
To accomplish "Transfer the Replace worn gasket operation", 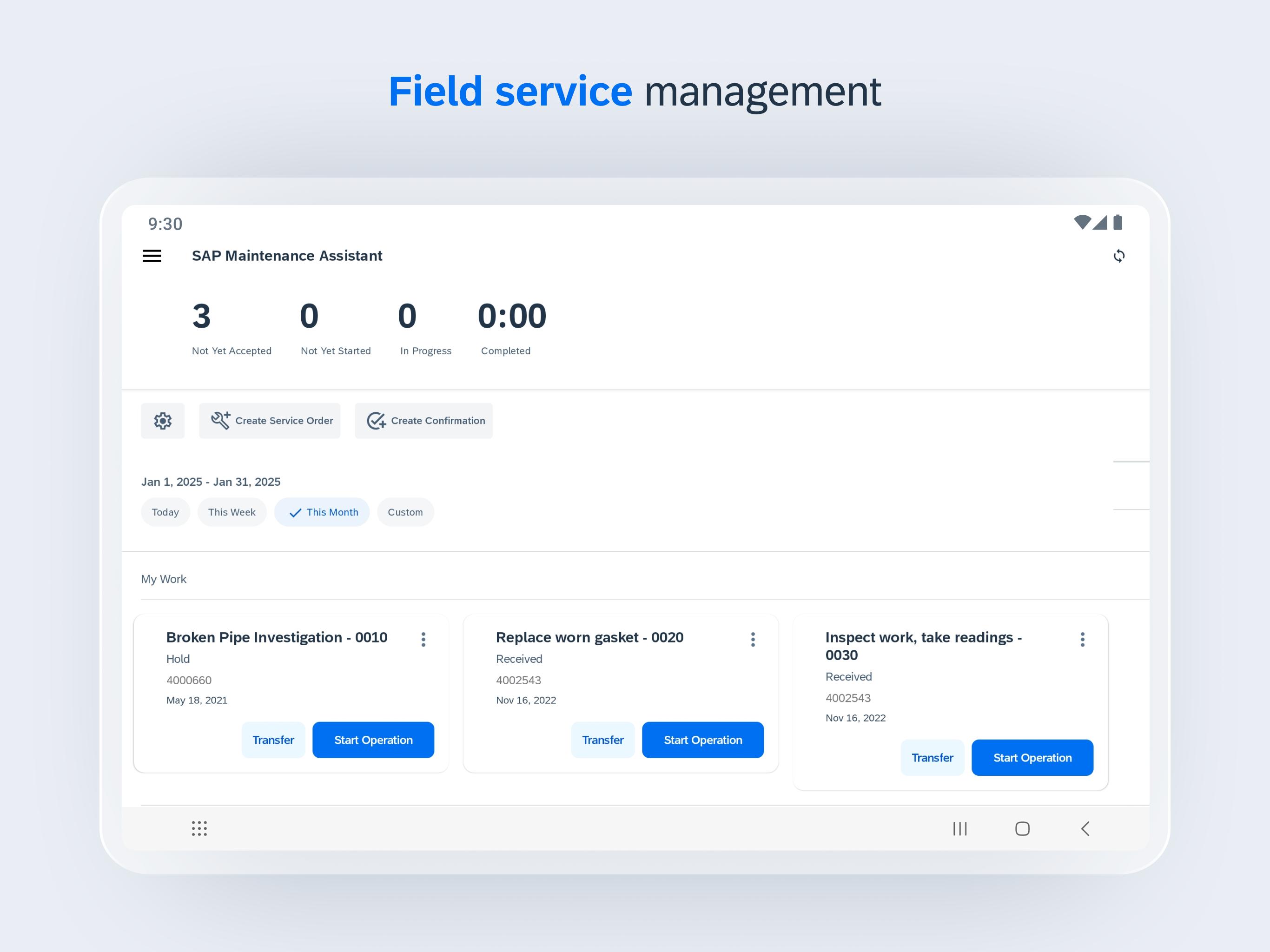I will point(602,740).
